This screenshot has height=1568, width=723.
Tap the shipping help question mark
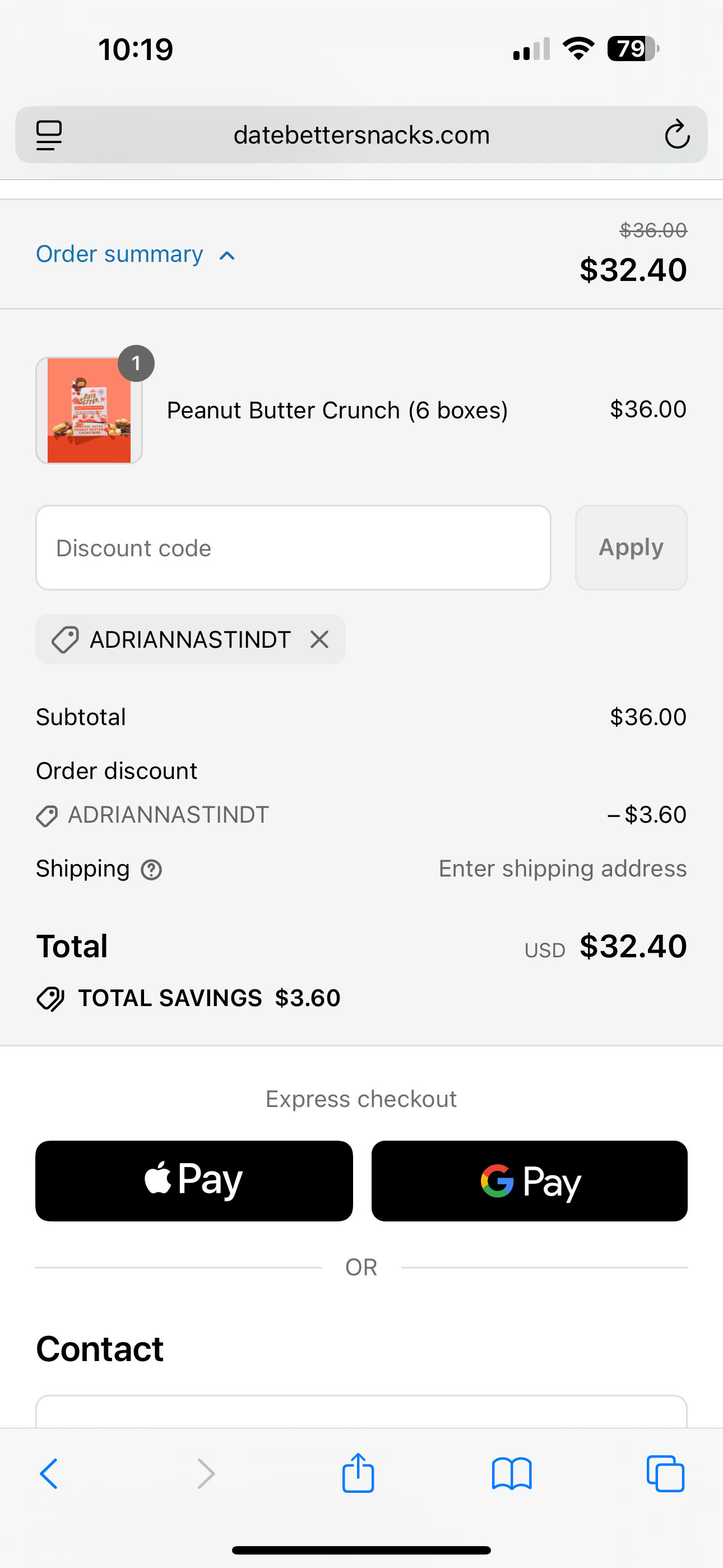point(150,869)
